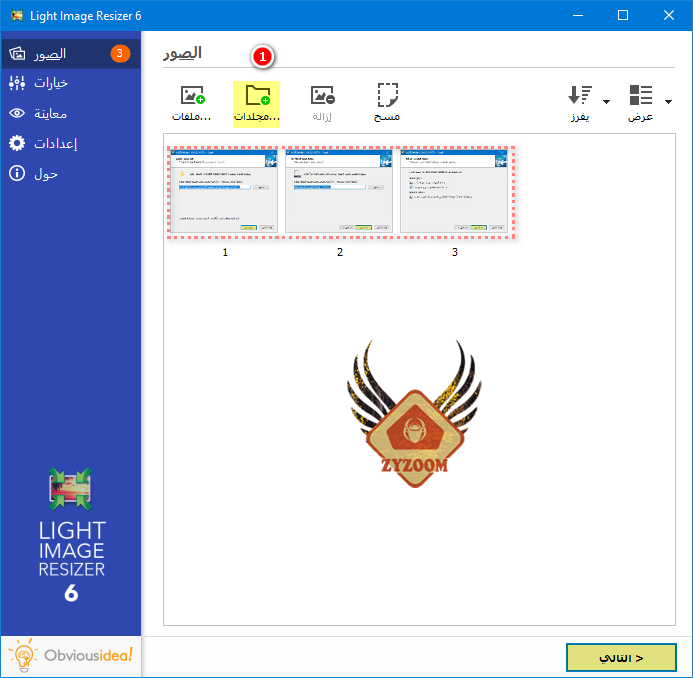This screenshot has width=693, height=678.
Task: Click the Obviousidea! logo link
Action: [x=71, y=655]
